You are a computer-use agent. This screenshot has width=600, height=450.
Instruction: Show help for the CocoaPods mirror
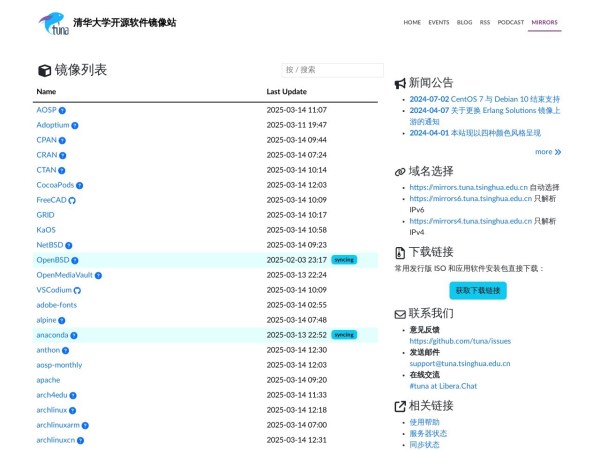tap(80, 186)
